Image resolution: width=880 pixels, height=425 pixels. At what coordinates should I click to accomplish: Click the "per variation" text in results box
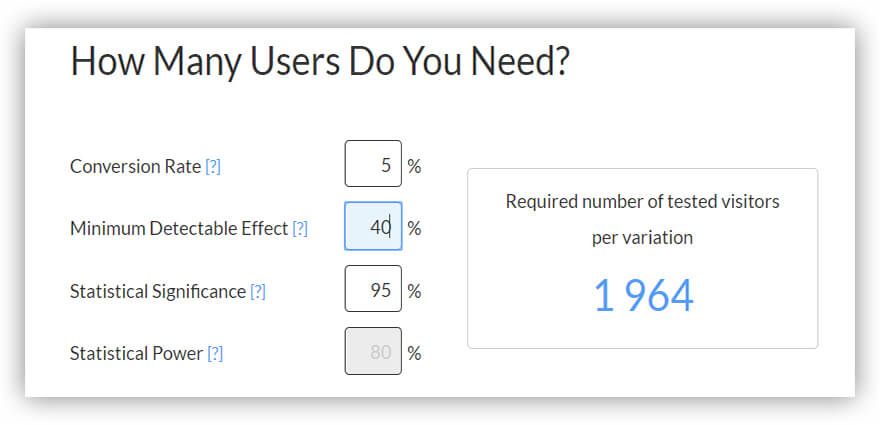pos(642,239)
